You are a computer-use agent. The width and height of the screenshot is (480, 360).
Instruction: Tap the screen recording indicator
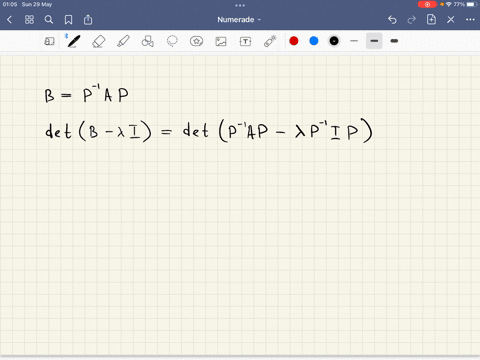coord(427,4)
